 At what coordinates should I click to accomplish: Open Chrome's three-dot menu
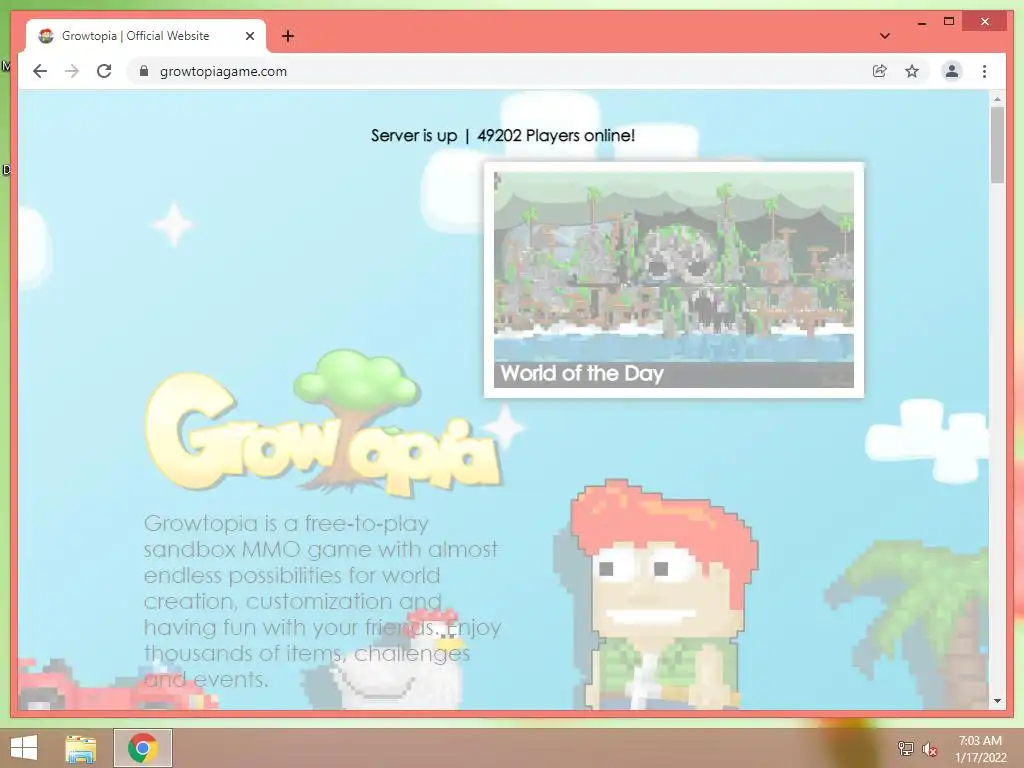click(984, 71)
